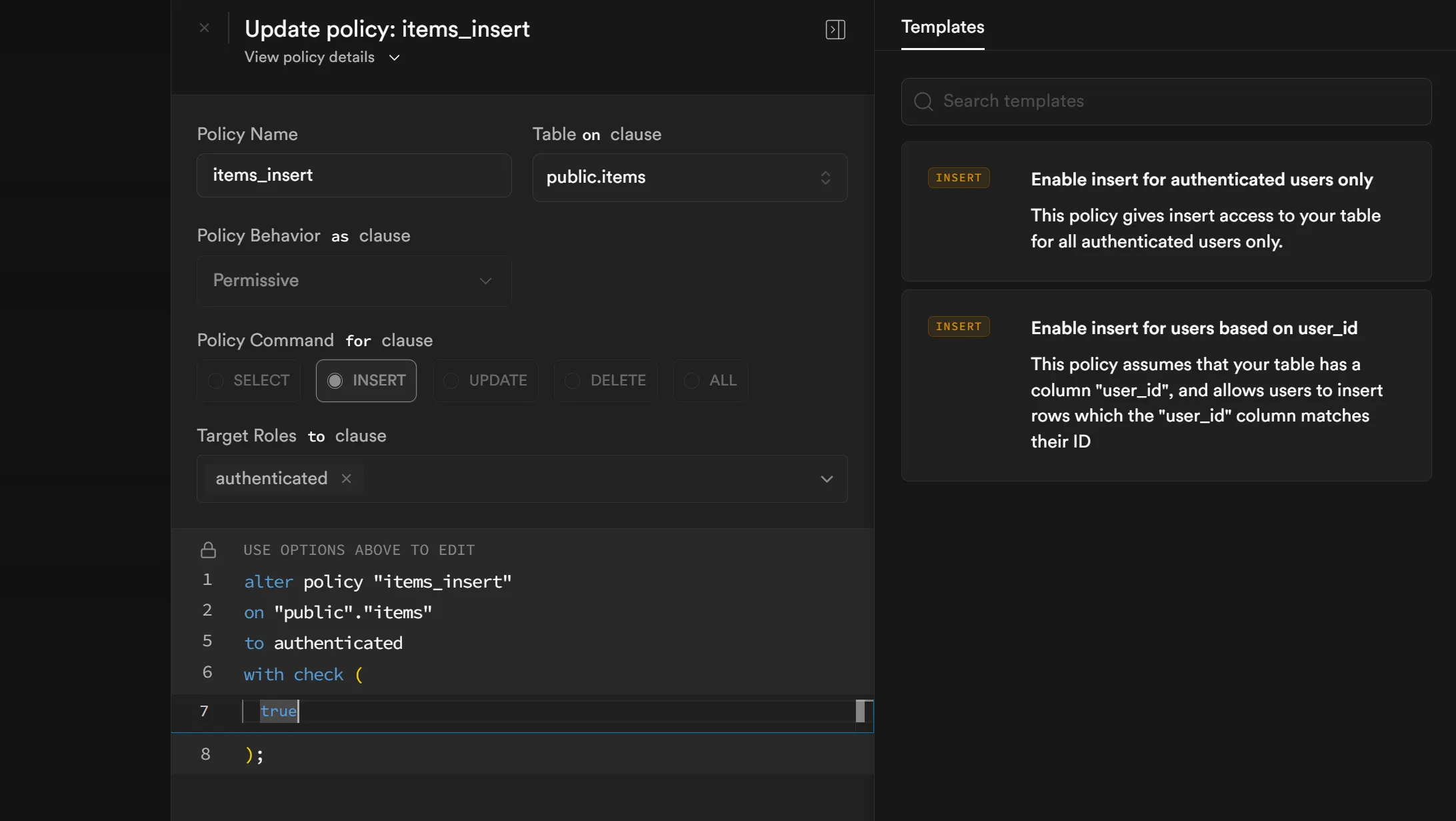
Task: Click the alter policy line in editor
Action: point(378,582)
